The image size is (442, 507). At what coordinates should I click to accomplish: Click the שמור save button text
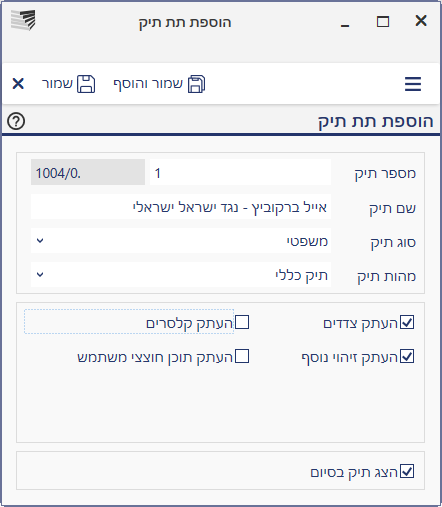coord(57,84)
